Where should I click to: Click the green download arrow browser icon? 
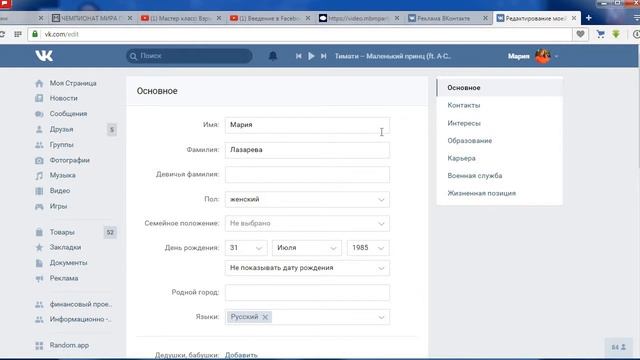616,34
